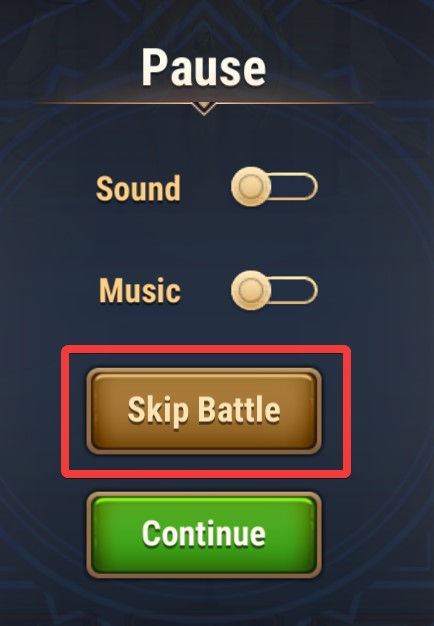The width and height of the screenshot is (434, 626).
Task: Select the Sound label text
Action: pyautogui.click(x=138, y=188)
